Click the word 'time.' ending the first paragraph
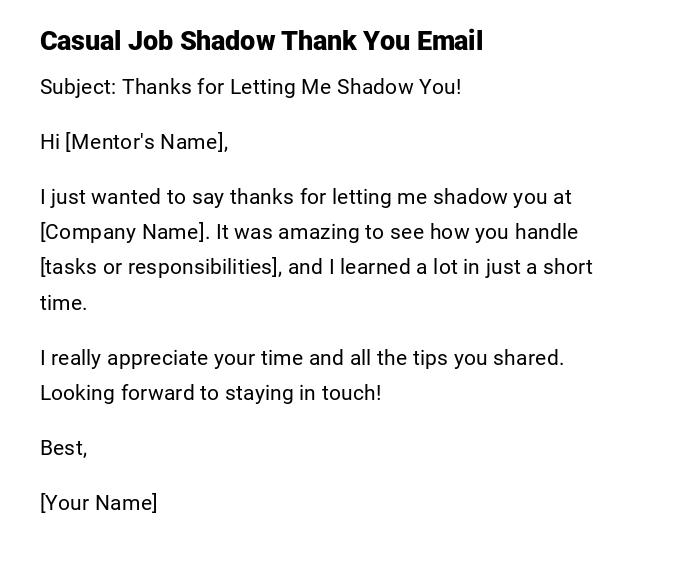Viewport: 700px width, 566px height. pyautogui.click(x=63, y=303)
